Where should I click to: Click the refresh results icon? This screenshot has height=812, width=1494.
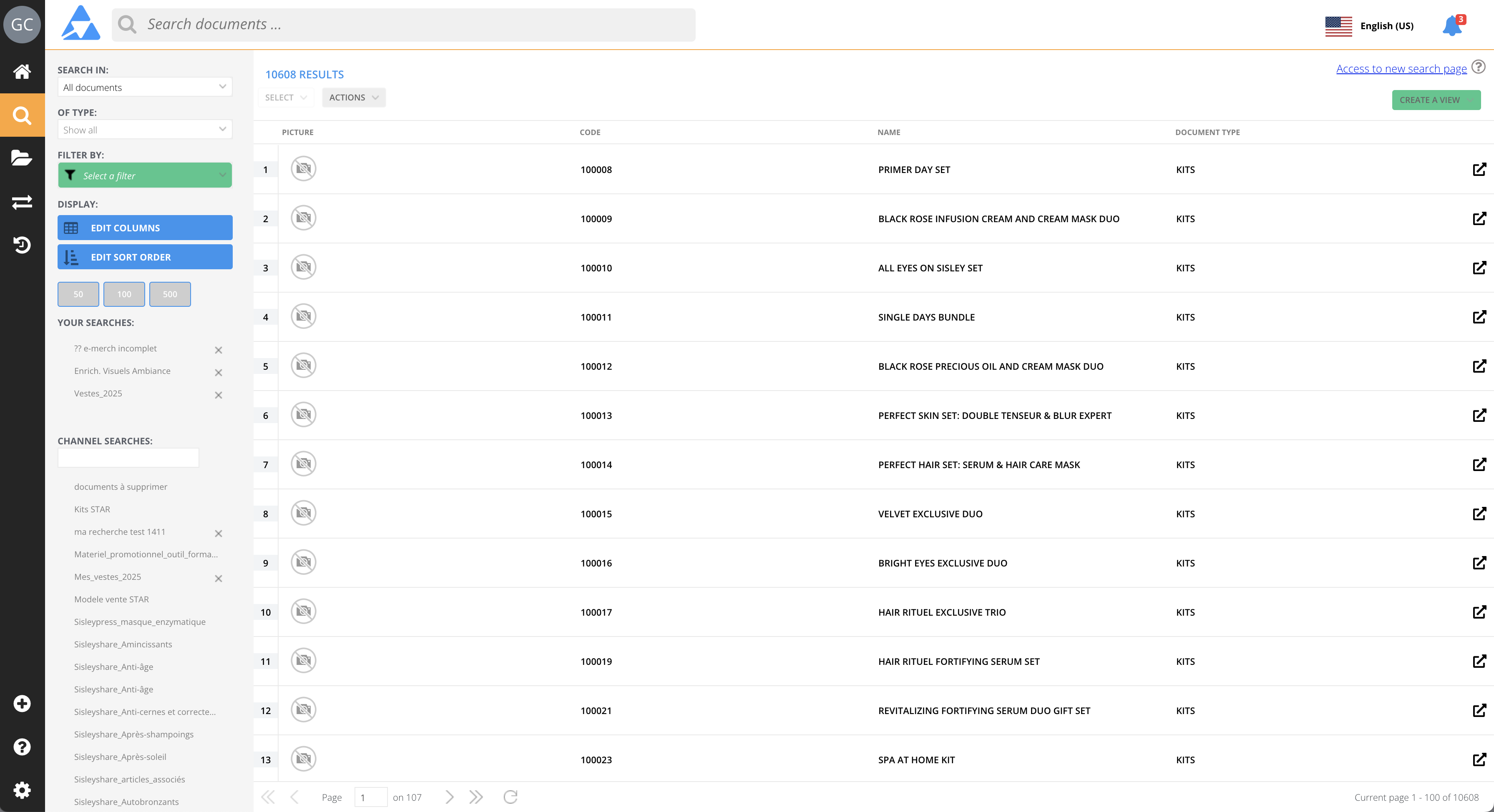click(x=511, y=797)
